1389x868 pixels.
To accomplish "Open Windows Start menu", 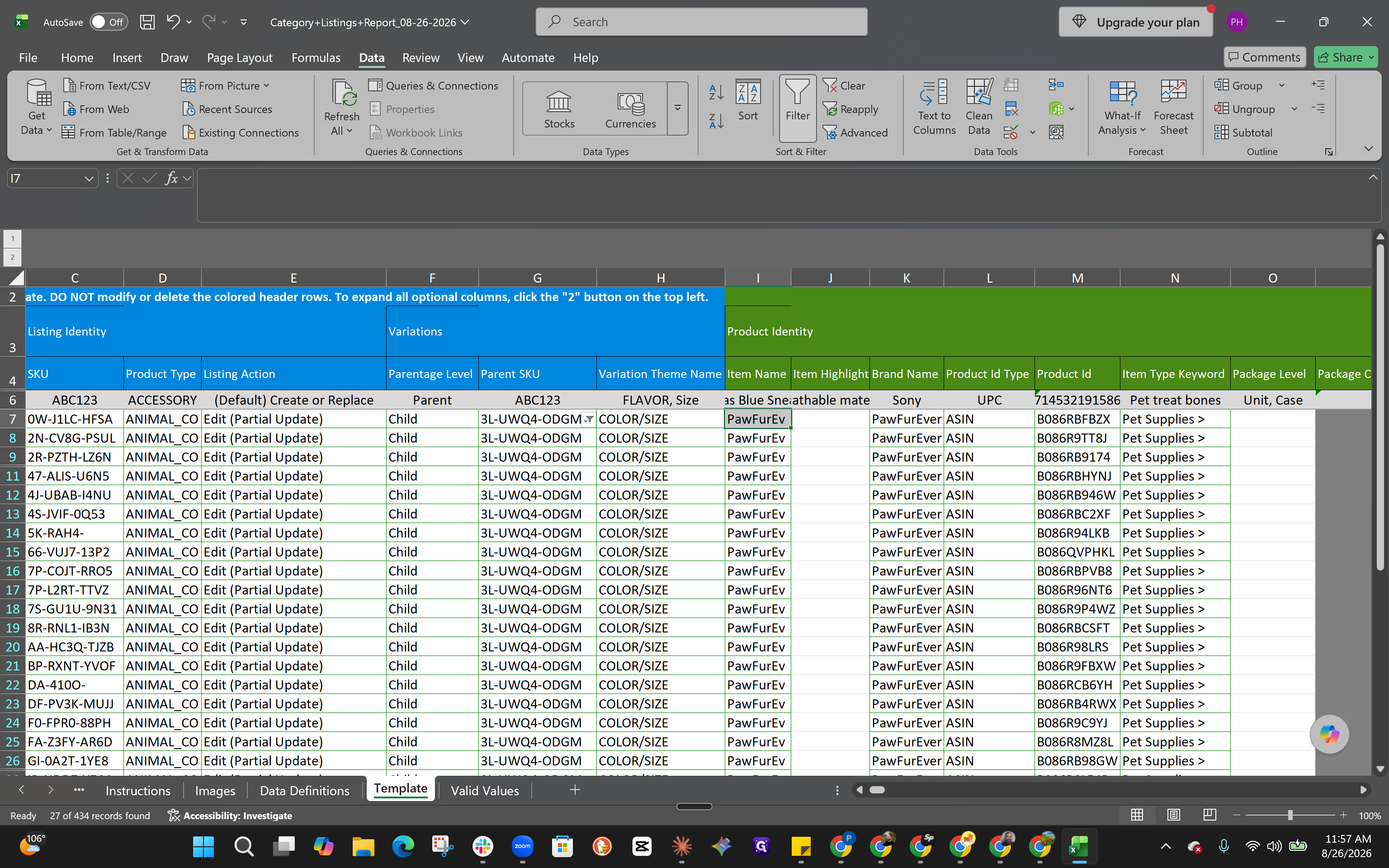I will coord(204,846).
